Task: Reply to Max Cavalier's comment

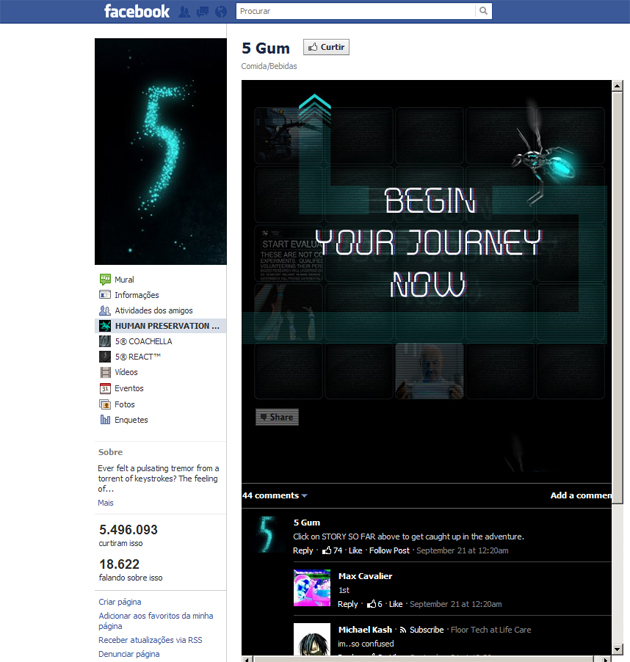Action: click(348, 604)
